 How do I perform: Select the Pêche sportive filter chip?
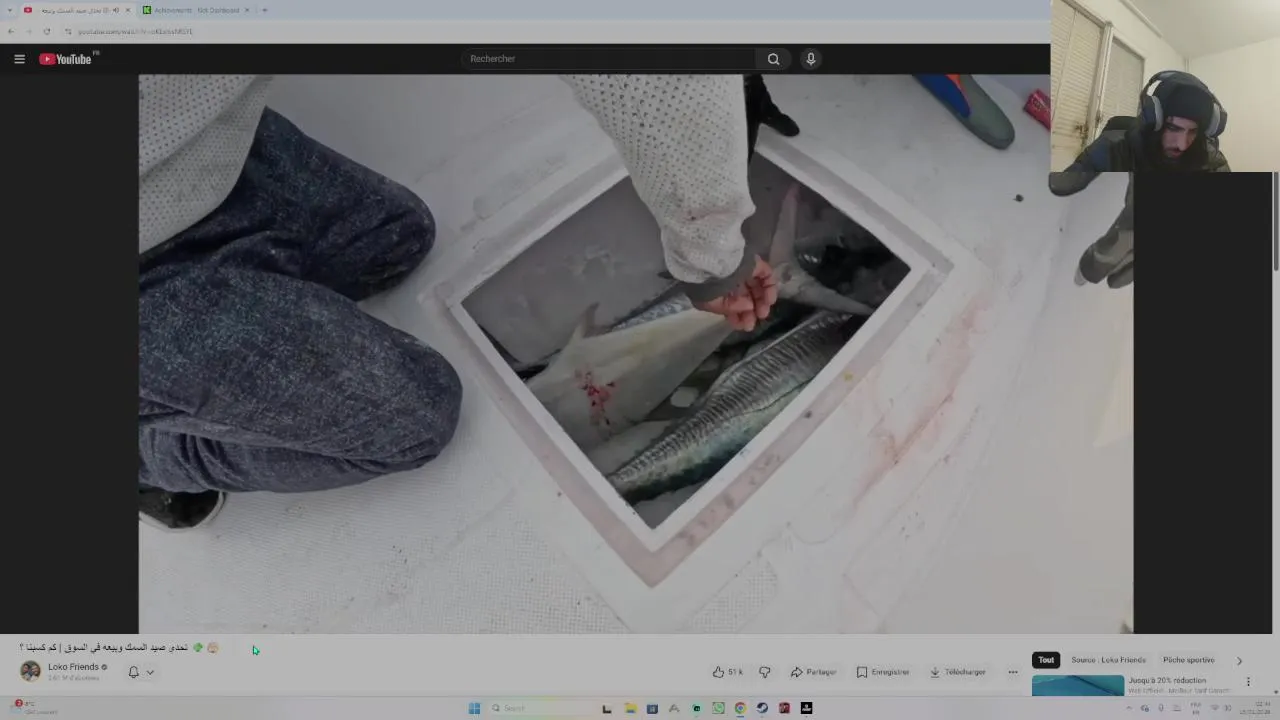(1188, 660)
